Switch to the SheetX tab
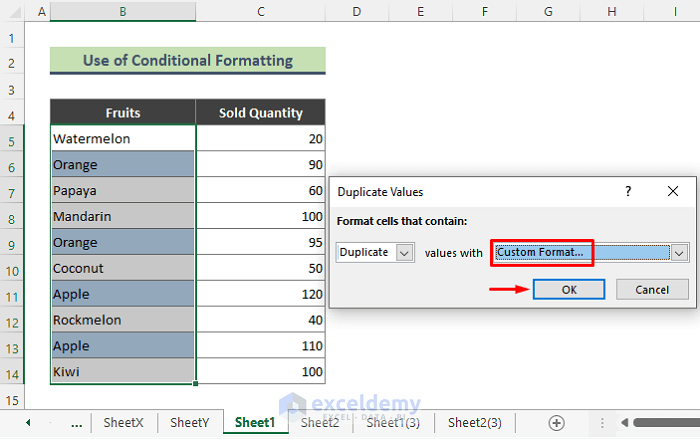 pyautogui.click(x=124, y=423)
